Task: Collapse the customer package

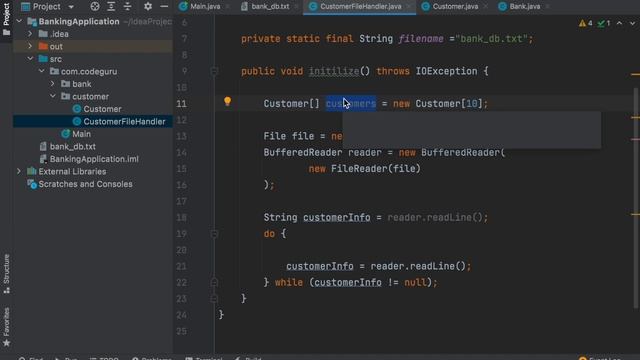Action: (53, 96)
